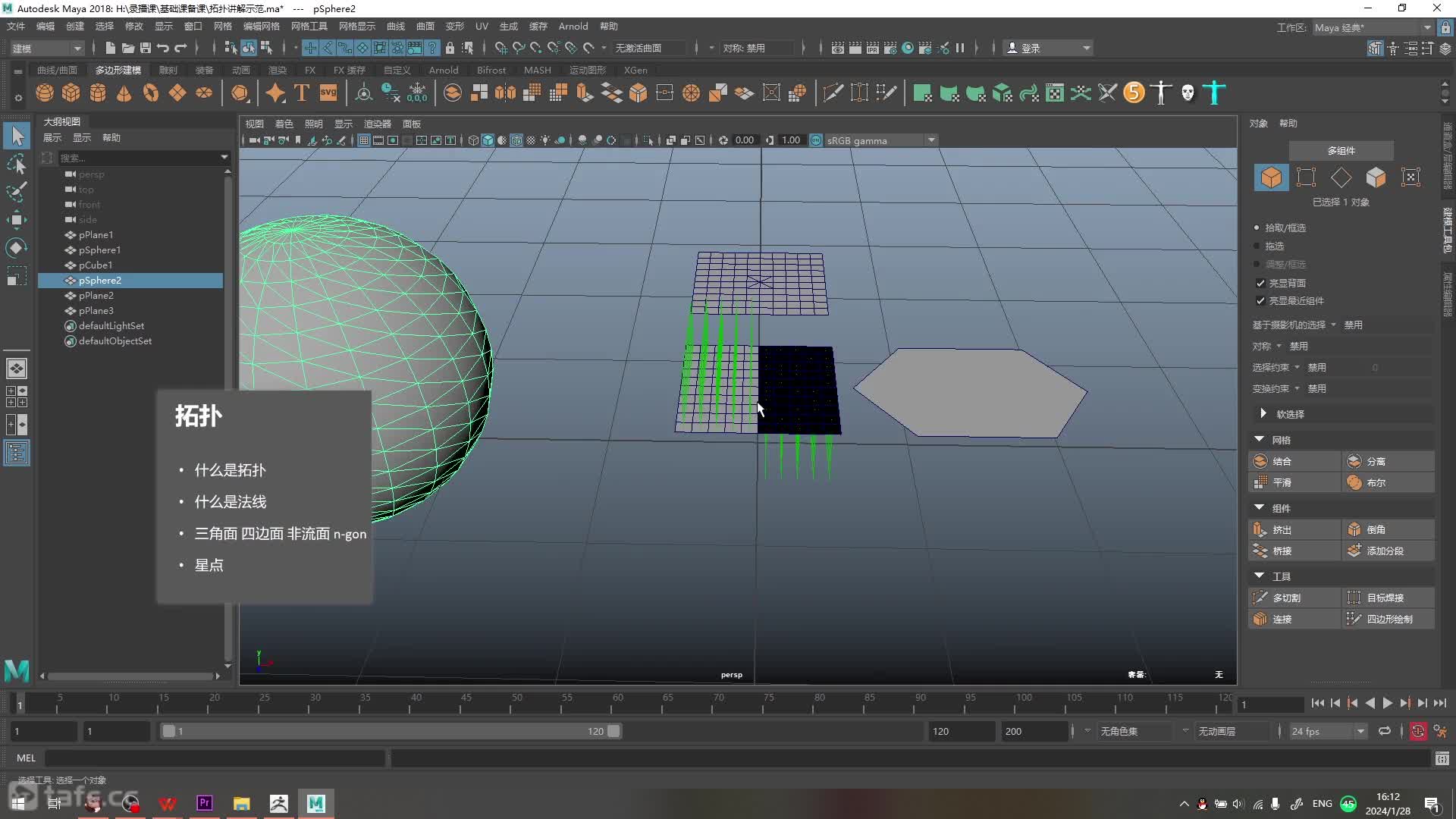
Task: Switch to the Arnold shelf tab
Action: click(444, 70)
